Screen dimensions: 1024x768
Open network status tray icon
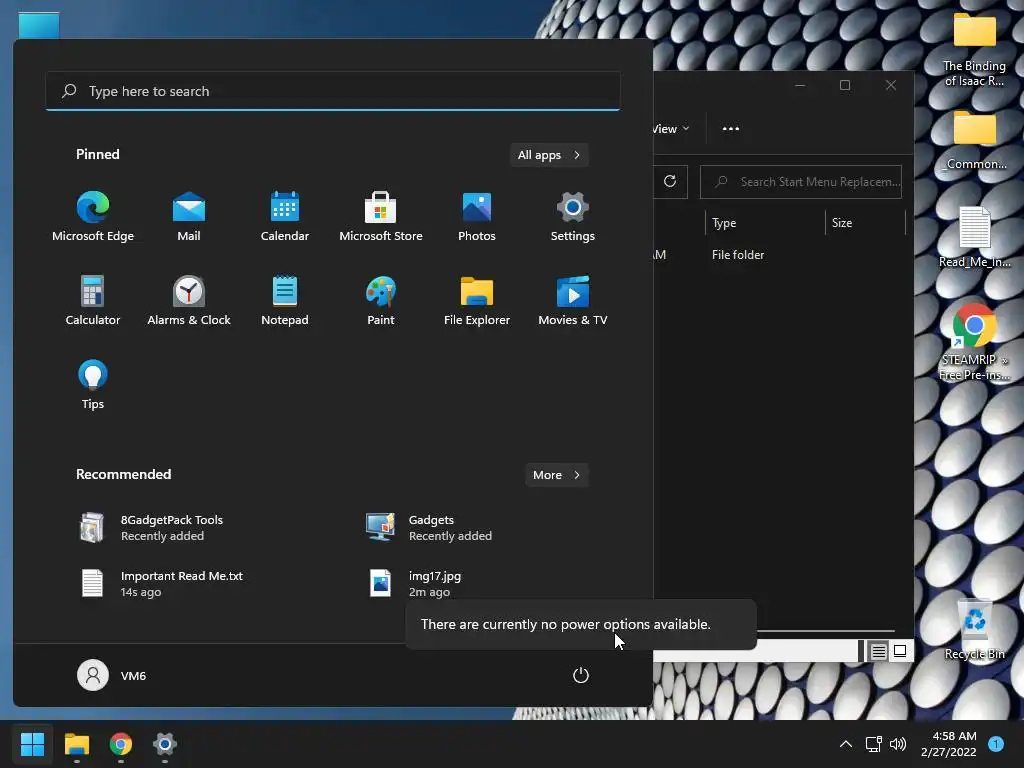pos(873,744)
